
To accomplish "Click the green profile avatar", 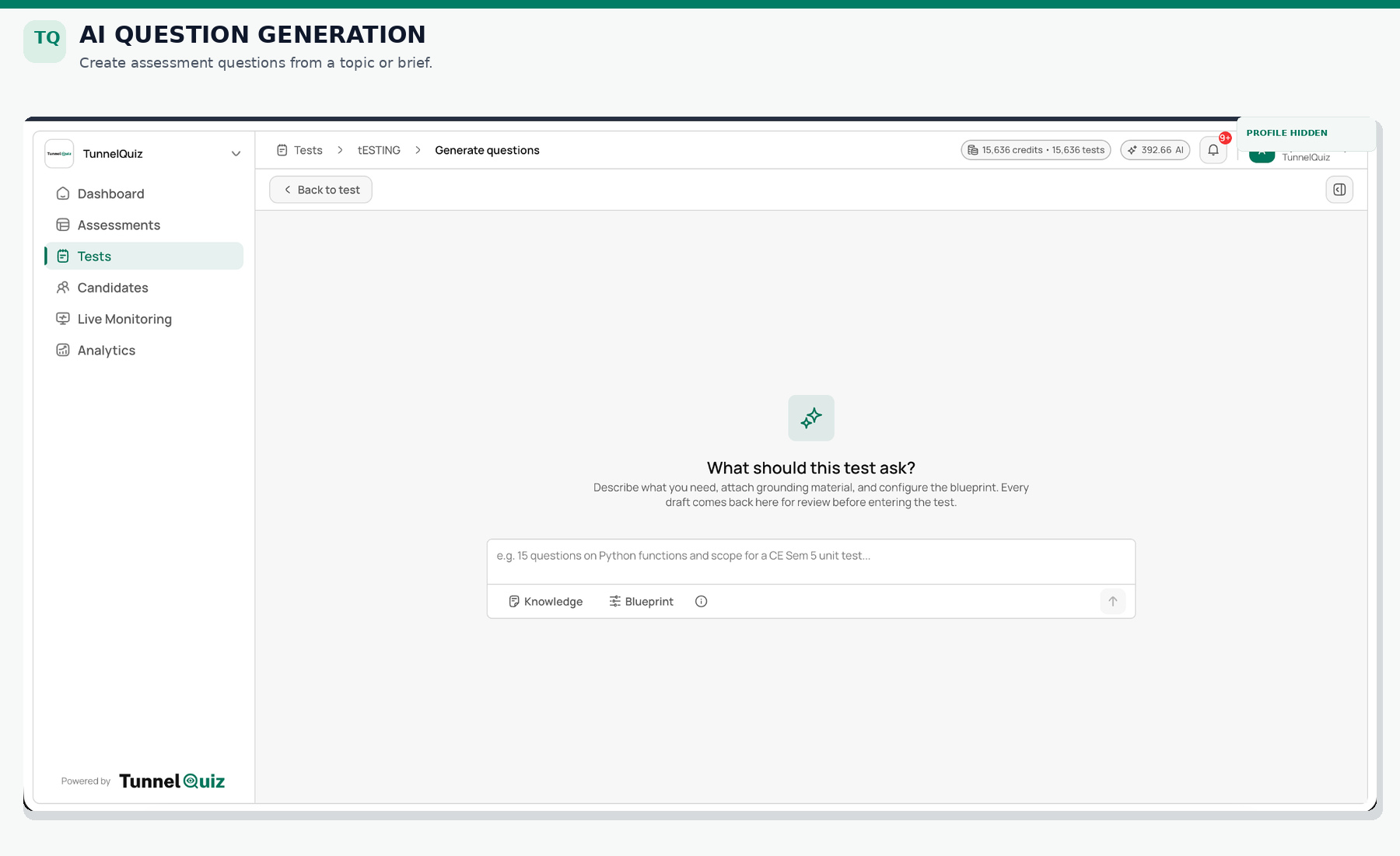I will (1262, 156).
